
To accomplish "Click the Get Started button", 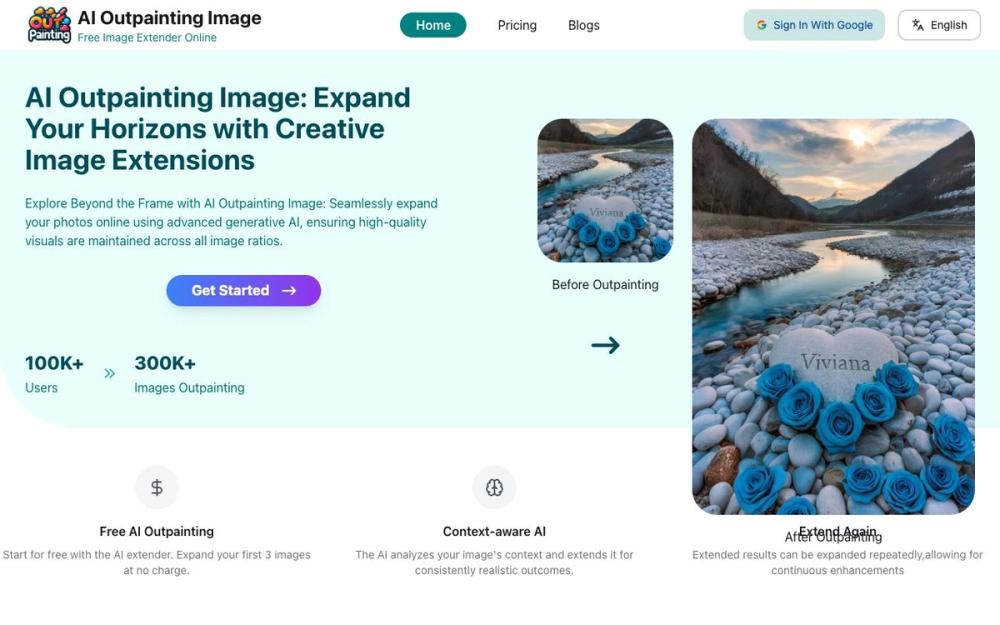I will pos(243,290).
